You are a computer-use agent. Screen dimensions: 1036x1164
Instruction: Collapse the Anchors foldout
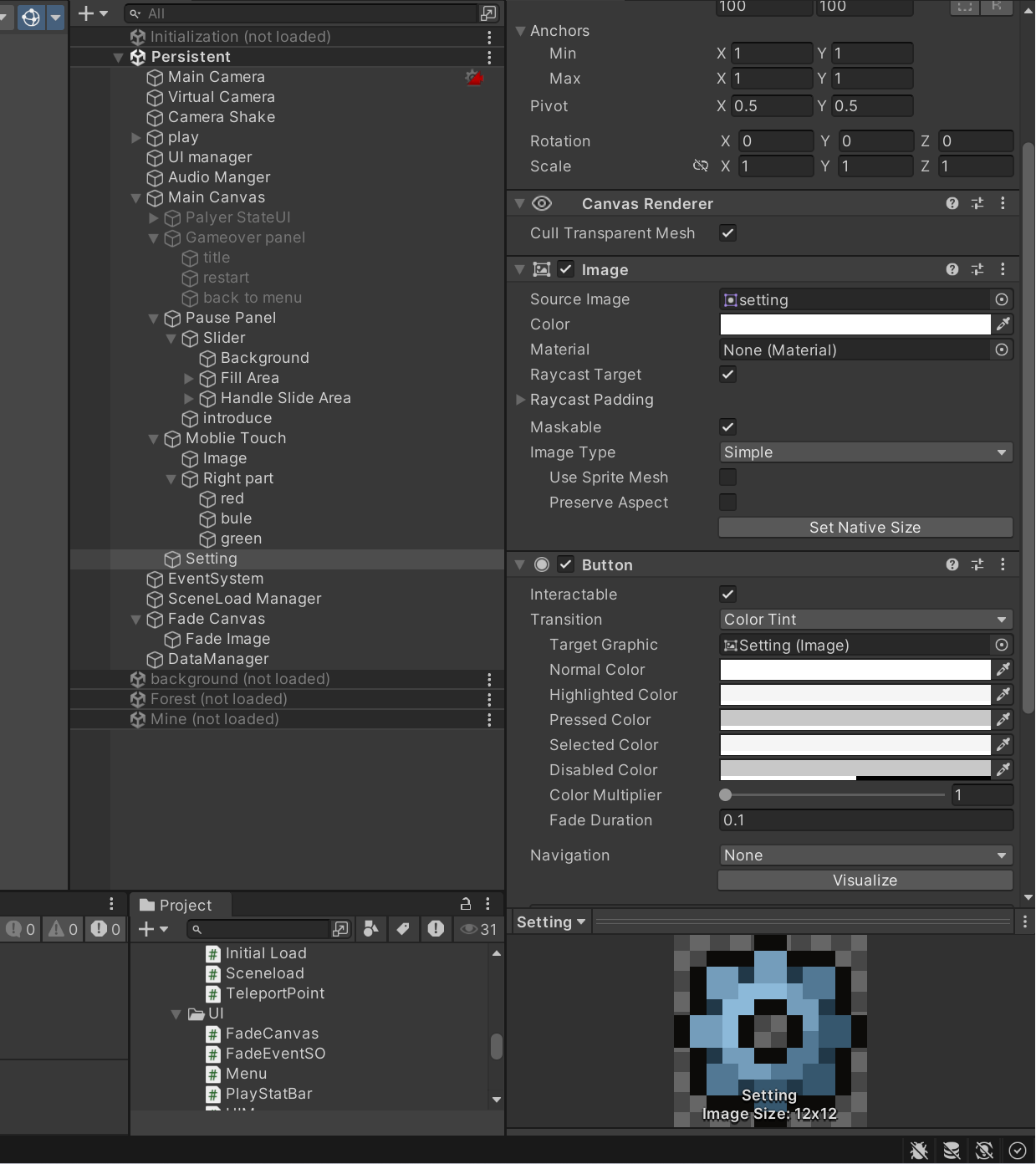pyautogui.click(x=521, y=31)
